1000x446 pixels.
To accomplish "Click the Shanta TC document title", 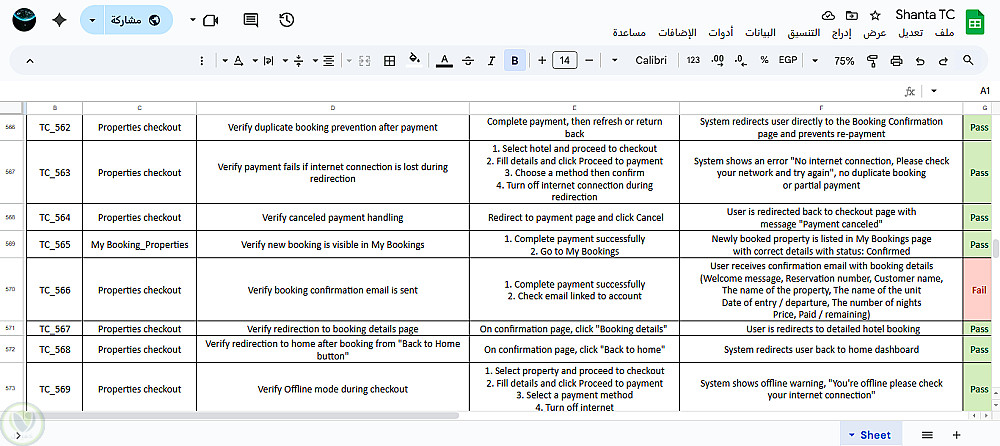I will pyautogui.click(x=925, y=15).
